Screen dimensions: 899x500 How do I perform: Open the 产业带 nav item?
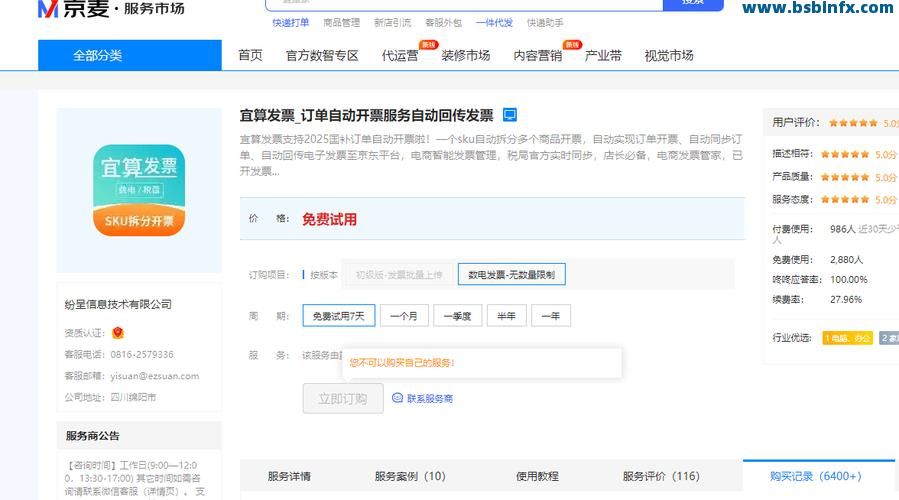click(603, 56)
